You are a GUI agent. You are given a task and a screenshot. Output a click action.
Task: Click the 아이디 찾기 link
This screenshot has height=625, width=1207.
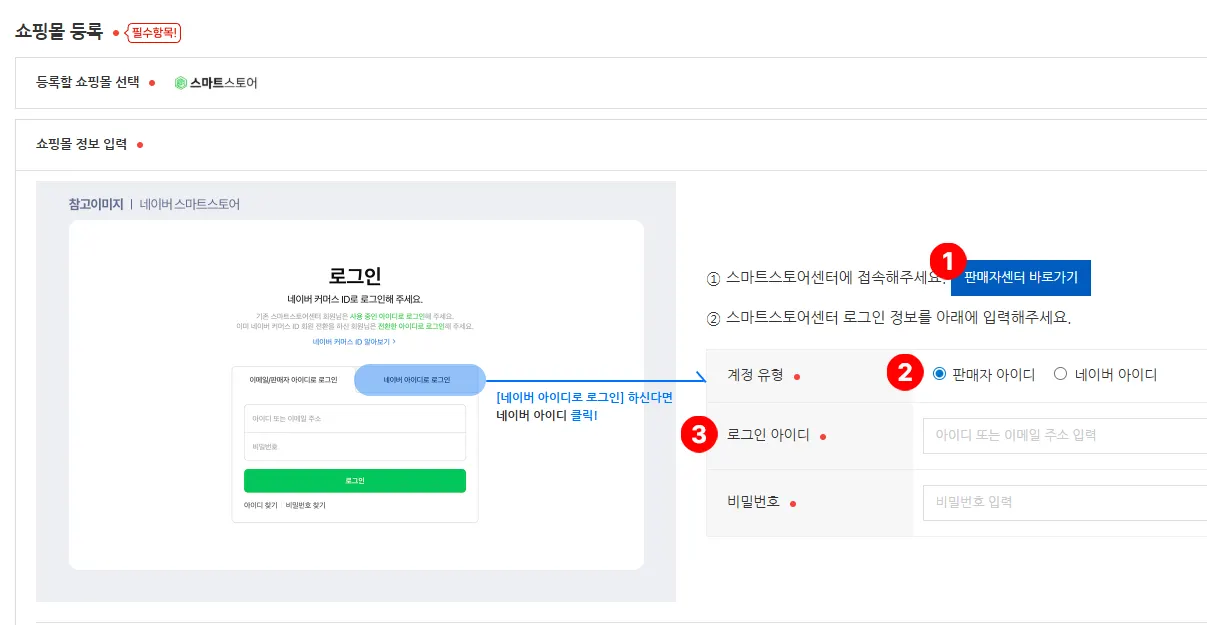pos(261,506)
